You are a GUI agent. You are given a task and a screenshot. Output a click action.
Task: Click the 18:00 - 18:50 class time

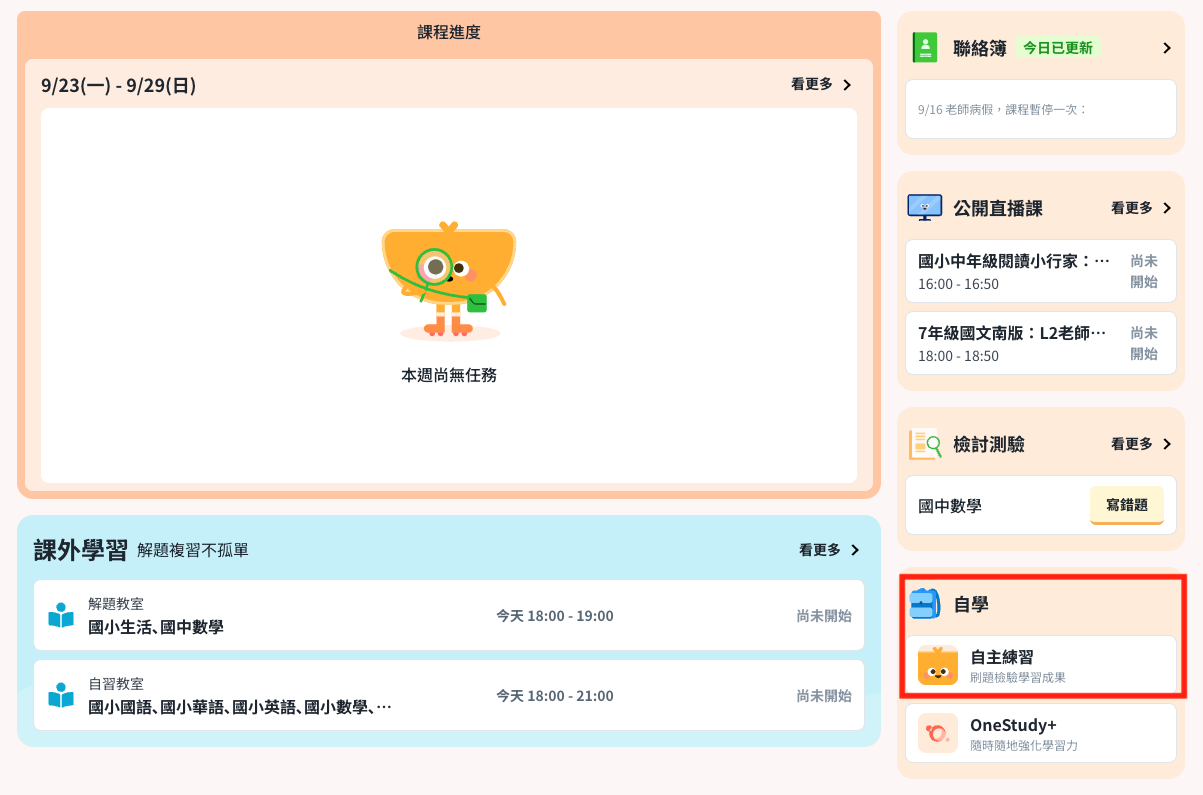coord(958,356)
